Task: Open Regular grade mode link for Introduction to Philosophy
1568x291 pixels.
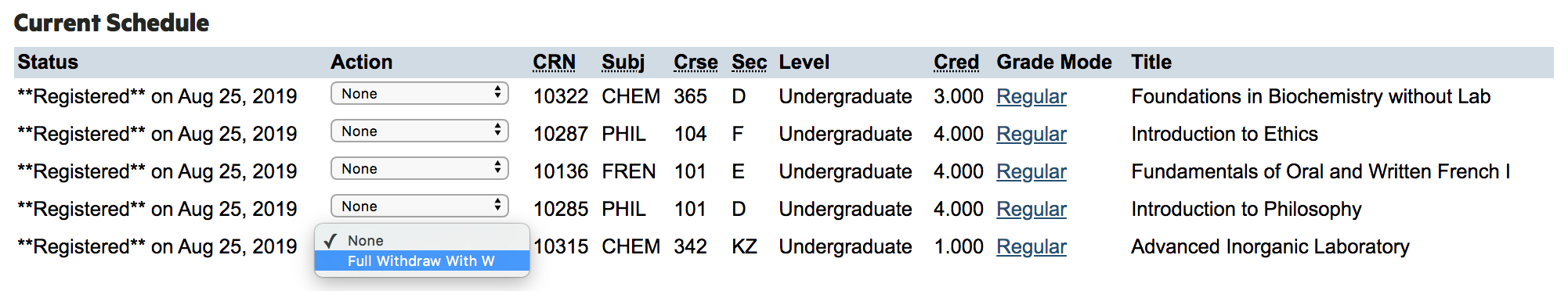Action: point(1031,209)
